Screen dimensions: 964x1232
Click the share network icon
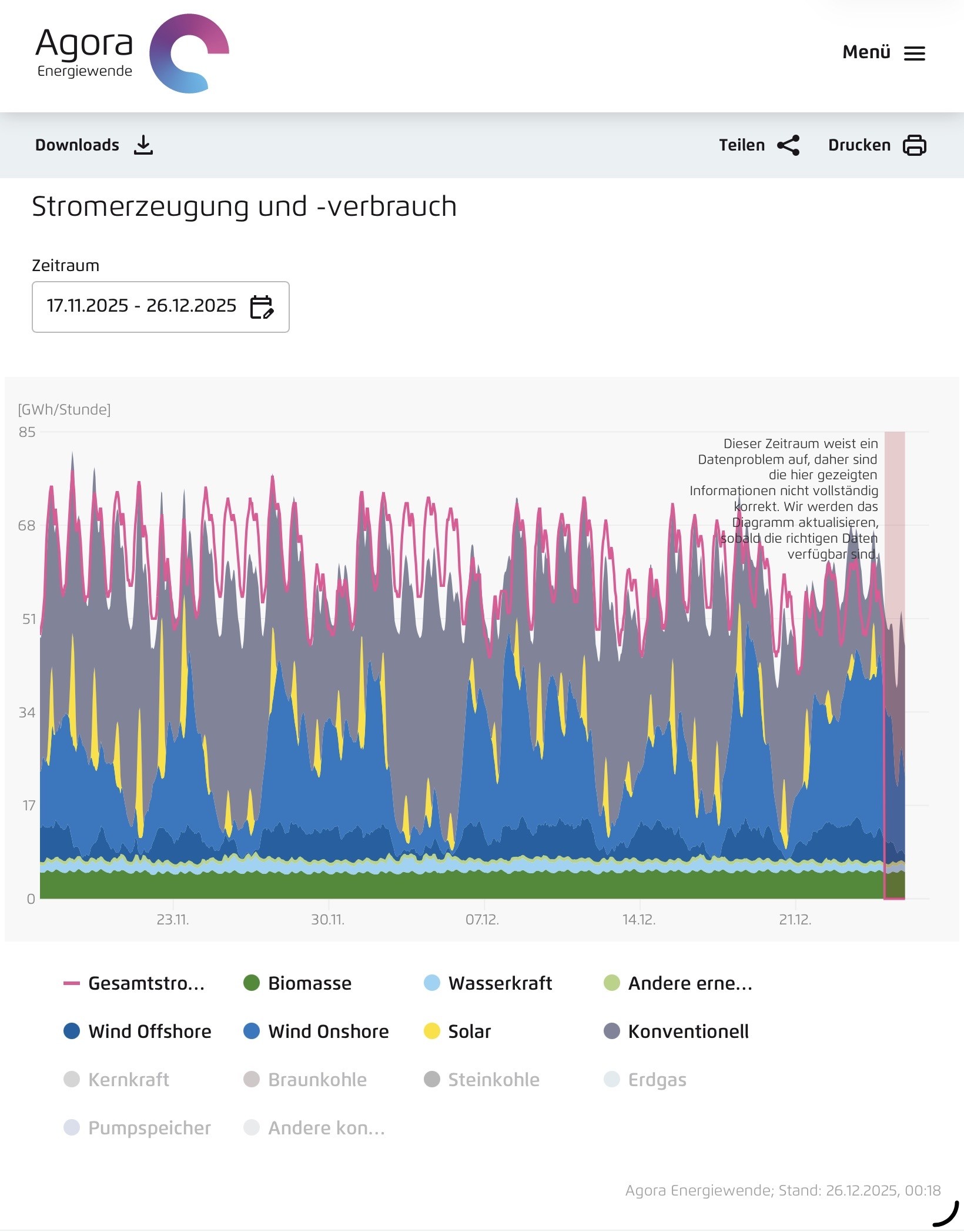[x=788, y=145]
